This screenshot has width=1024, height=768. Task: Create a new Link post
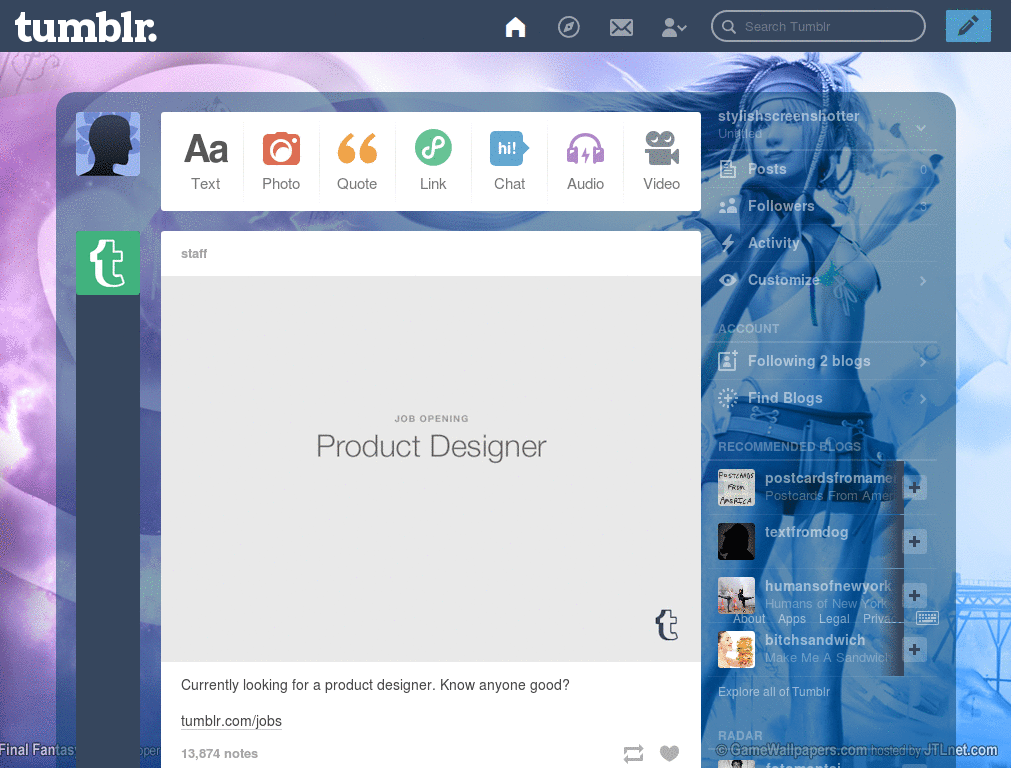point(433,161)
